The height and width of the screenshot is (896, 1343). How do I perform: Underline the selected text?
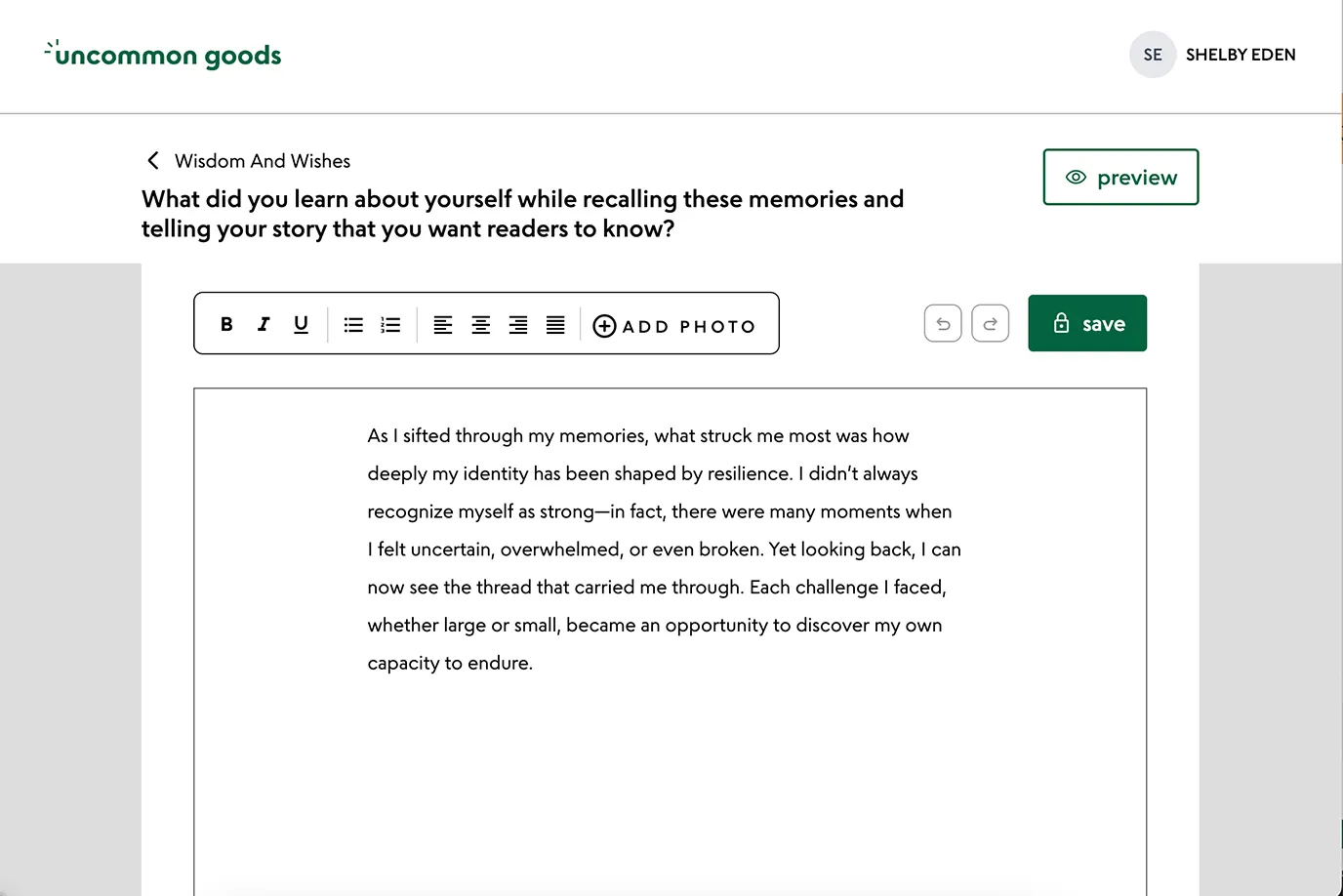(301, 324)
